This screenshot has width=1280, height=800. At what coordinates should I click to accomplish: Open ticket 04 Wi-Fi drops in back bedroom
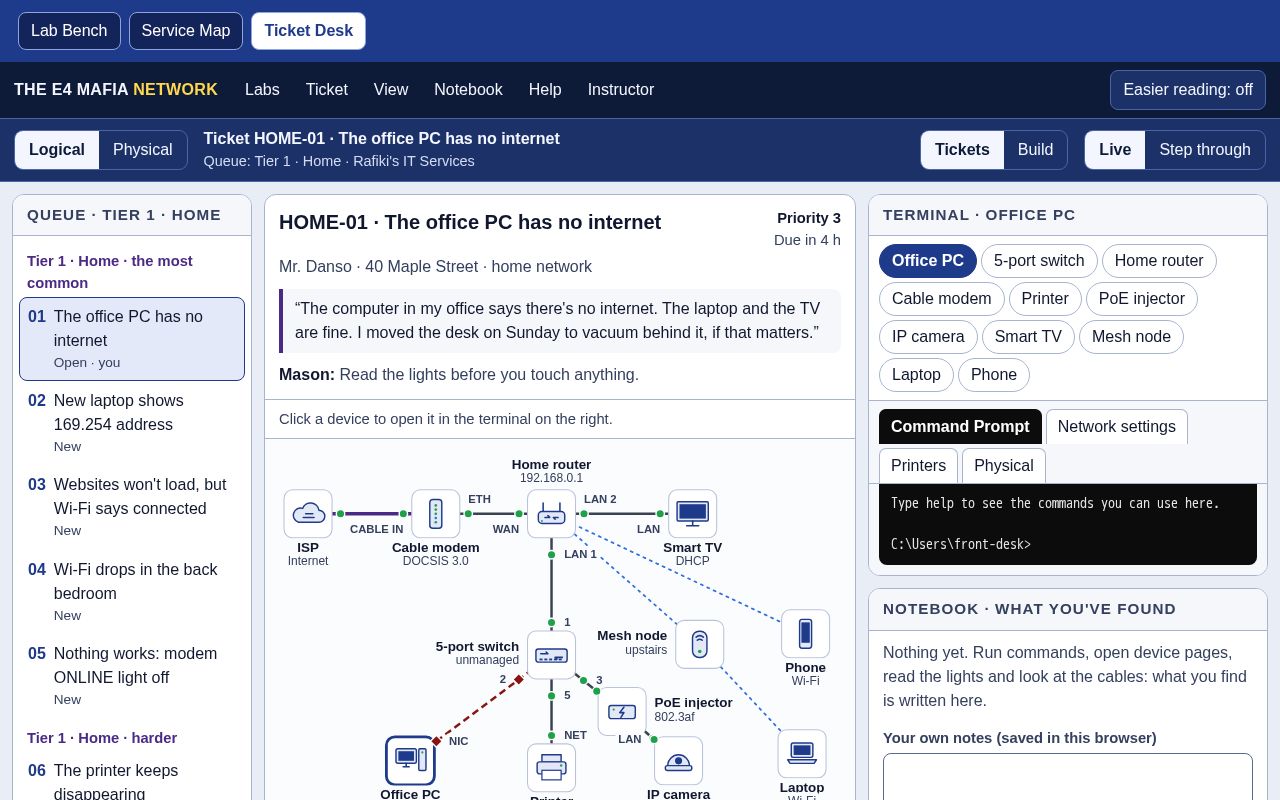pos(132,592)
